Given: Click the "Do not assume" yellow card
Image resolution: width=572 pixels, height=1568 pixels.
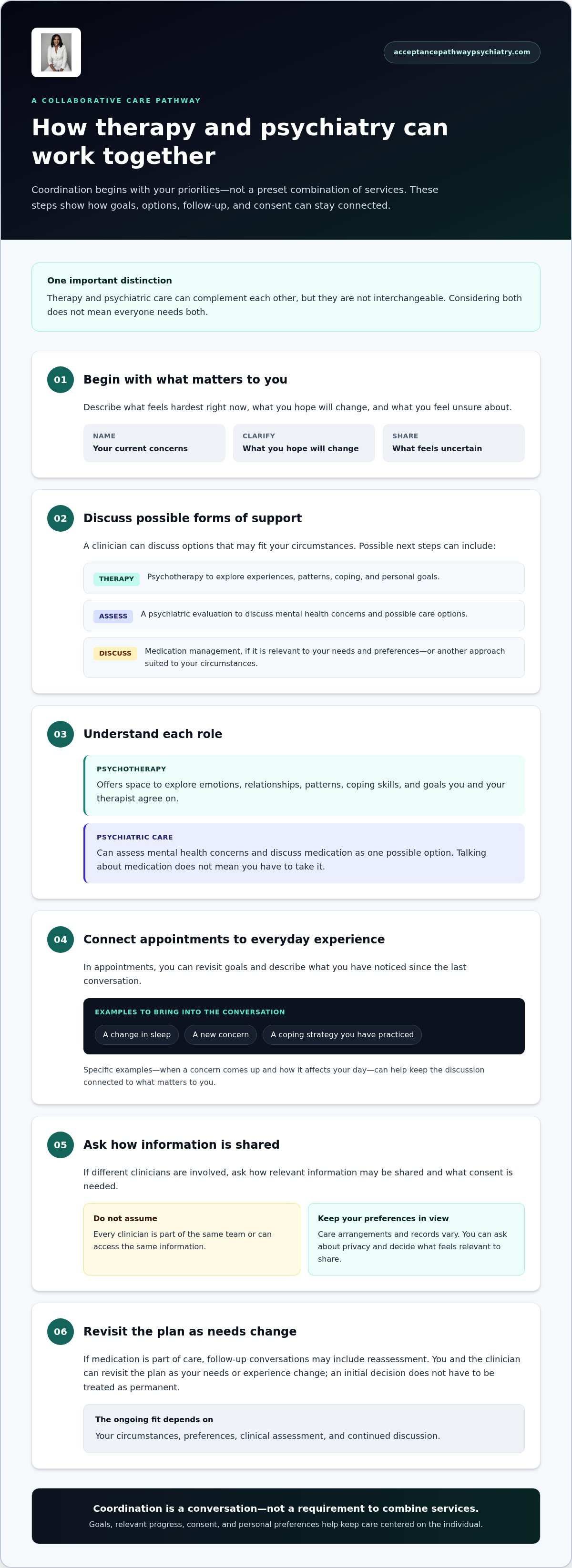Looking at the screenshot, I should pyautogui.click(x=192, y=1239).
